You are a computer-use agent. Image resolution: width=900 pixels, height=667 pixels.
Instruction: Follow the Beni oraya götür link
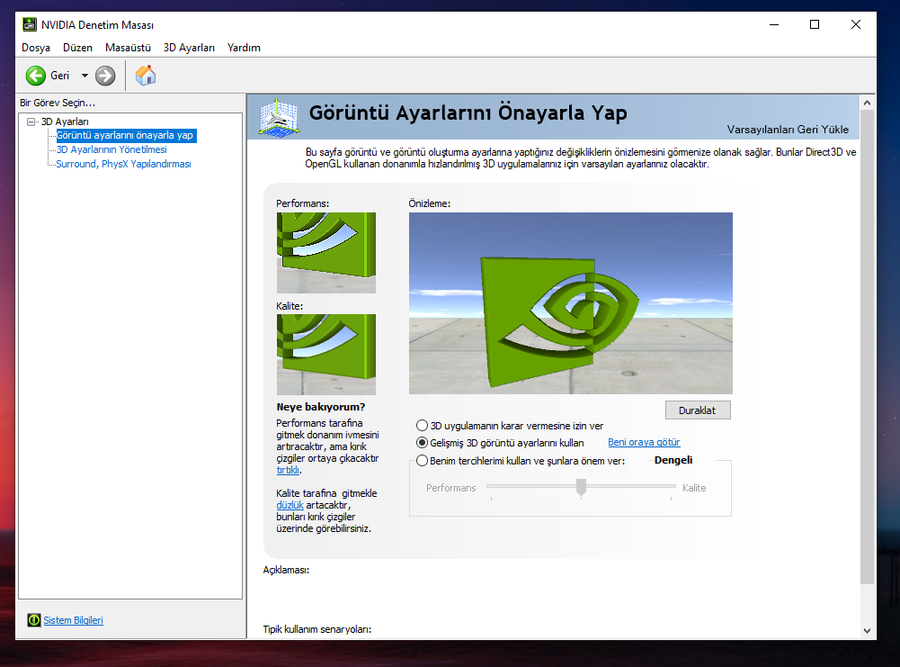pos(644,443)
